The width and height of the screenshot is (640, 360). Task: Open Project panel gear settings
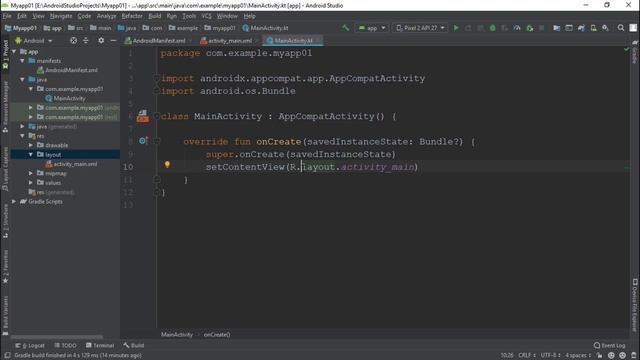tap(101, 40)
